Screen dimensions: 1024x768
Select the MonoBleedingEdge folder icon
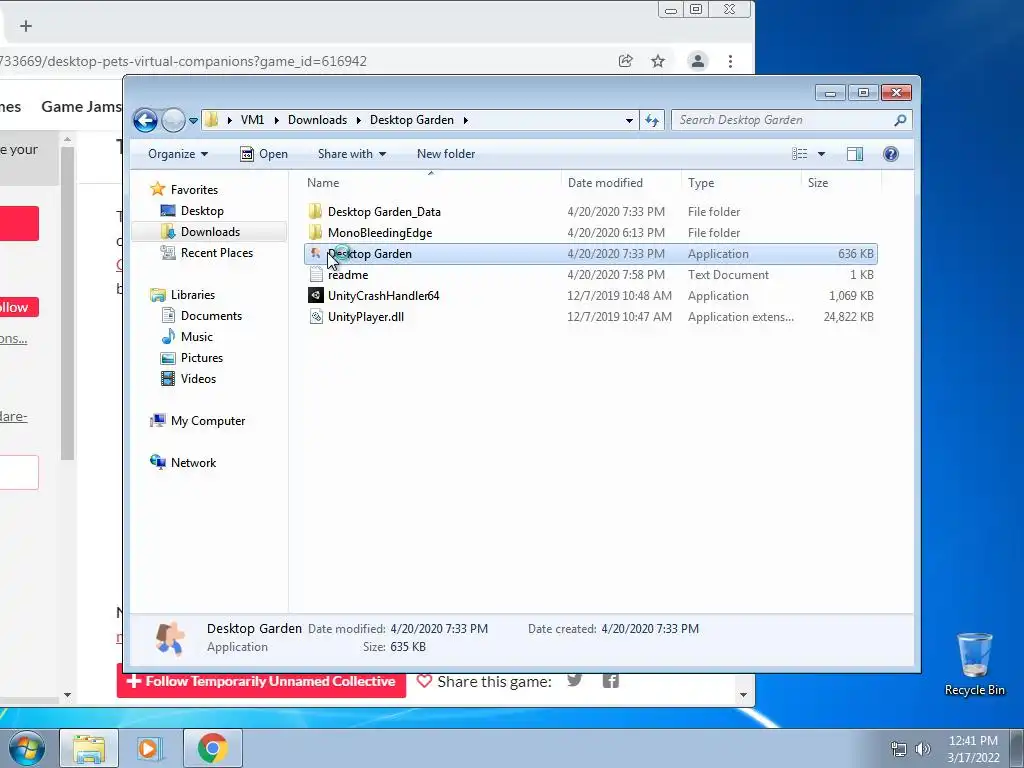click(315, 232)
